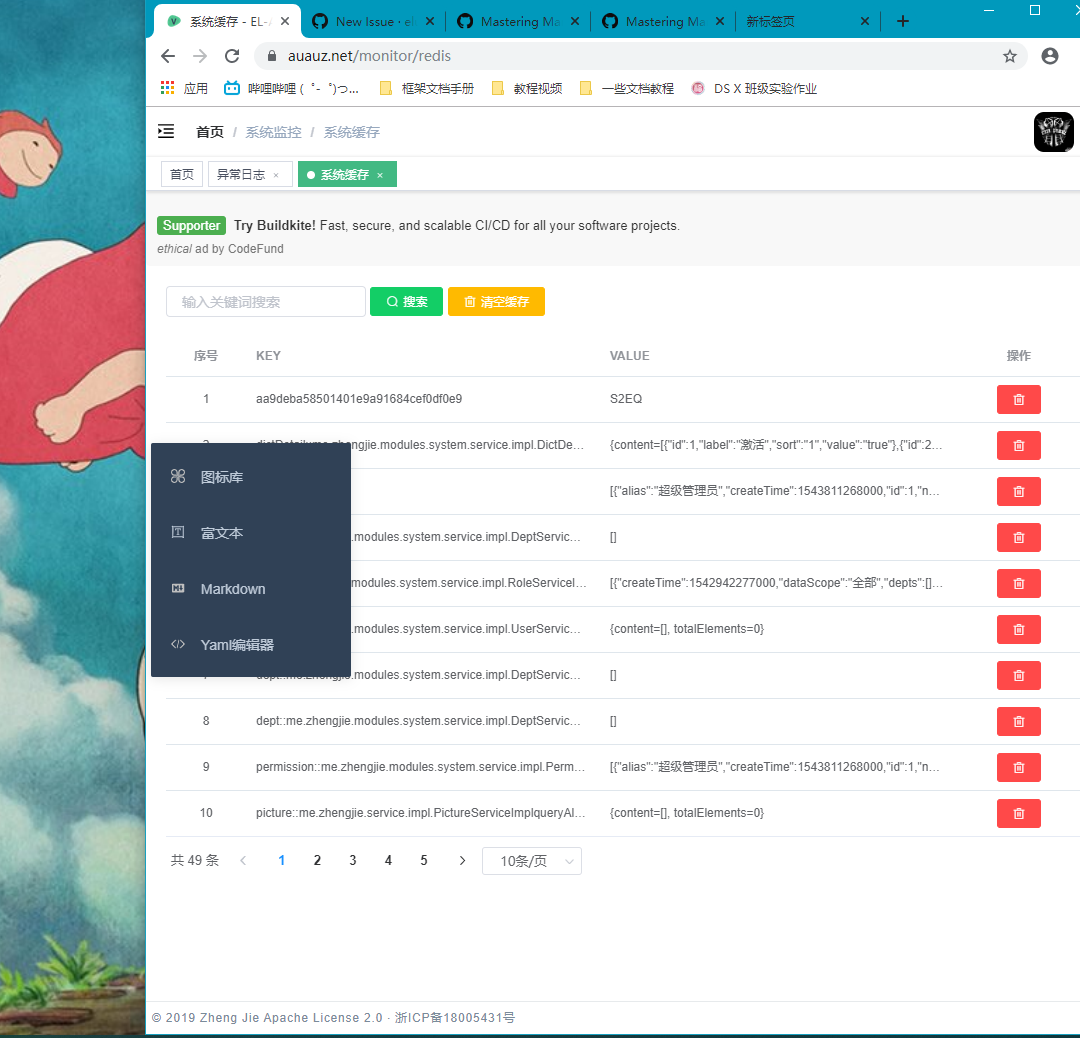Open the 教程视频 bookmark folder

coord(527,88)
